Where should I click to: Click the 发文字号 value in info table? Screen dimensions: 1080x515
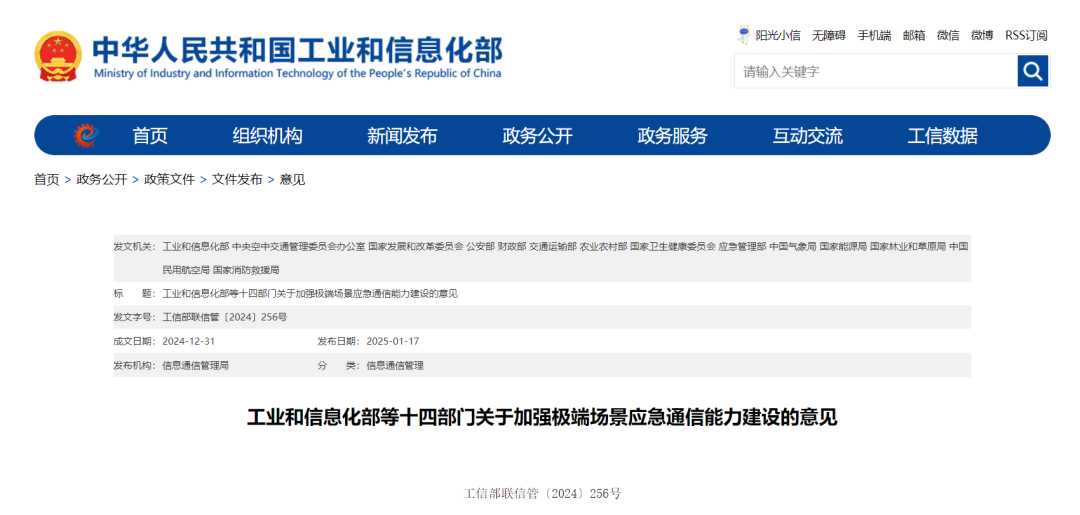click(225, 317)
